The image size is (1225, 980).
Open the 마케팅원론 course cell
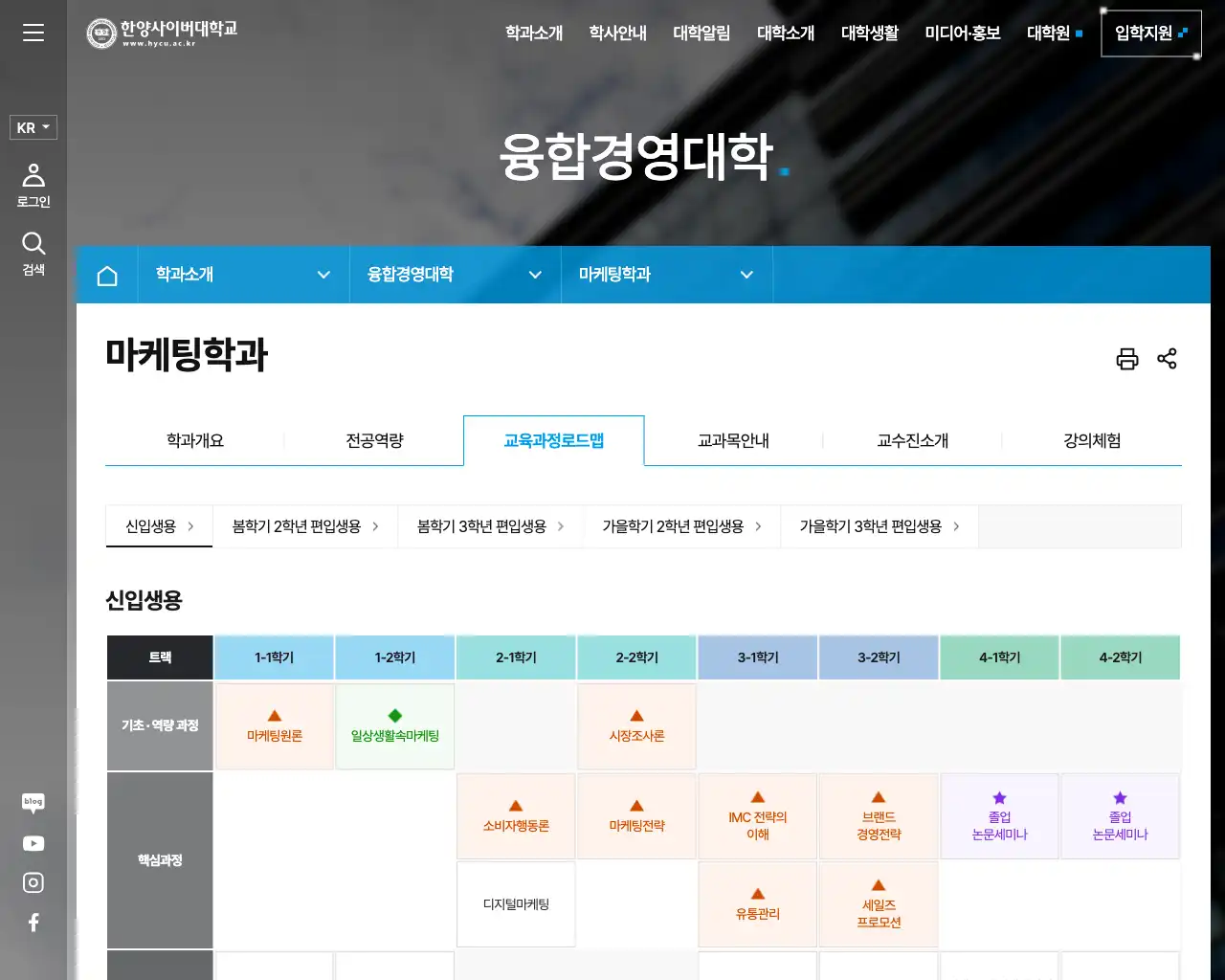click(275, 726)
